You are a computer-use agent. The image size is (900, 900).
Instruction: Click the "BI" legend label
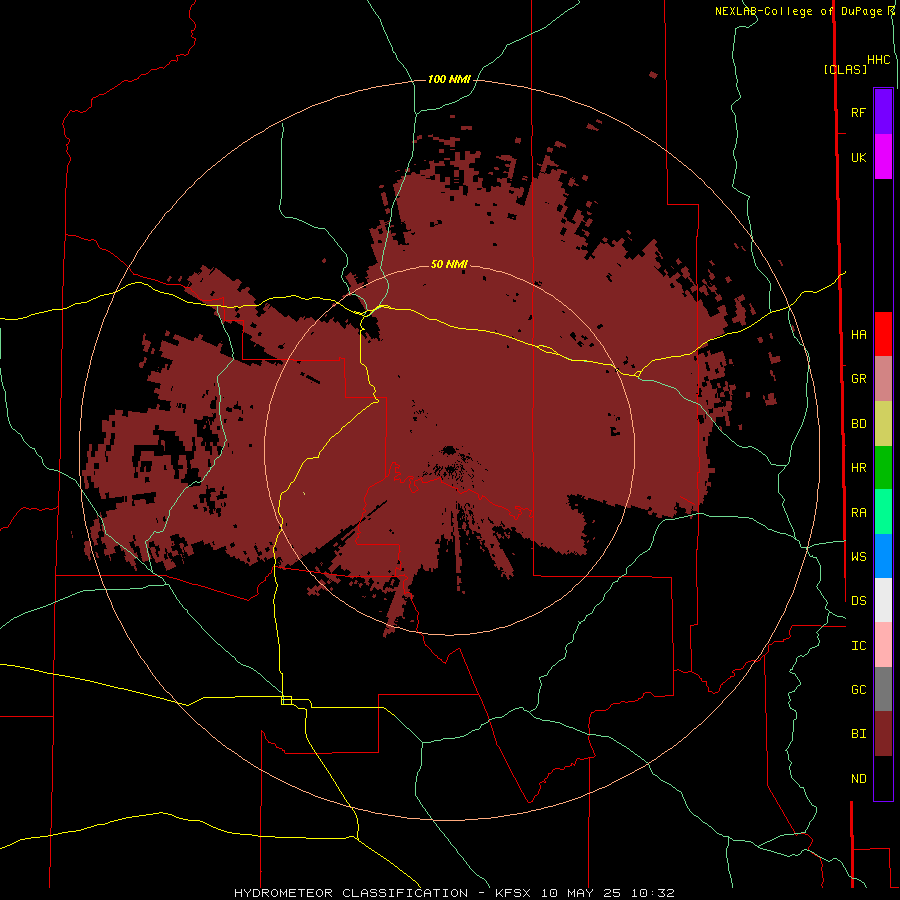click(858, 734)
